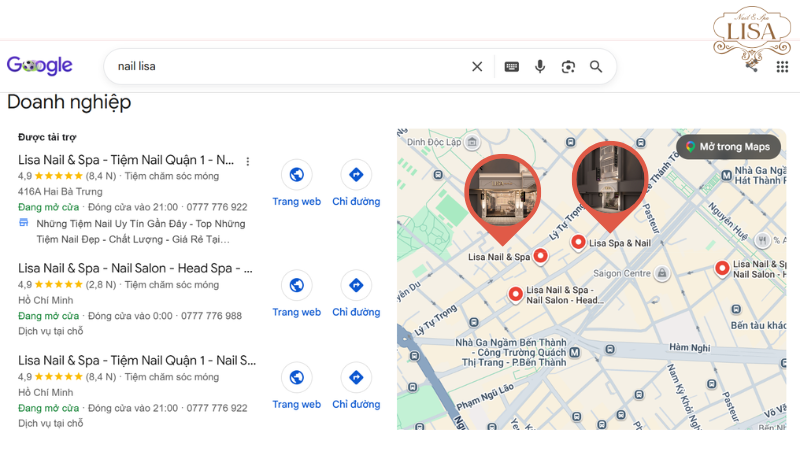
Task: Clear the search text with the X
Action: pos(477,66)
